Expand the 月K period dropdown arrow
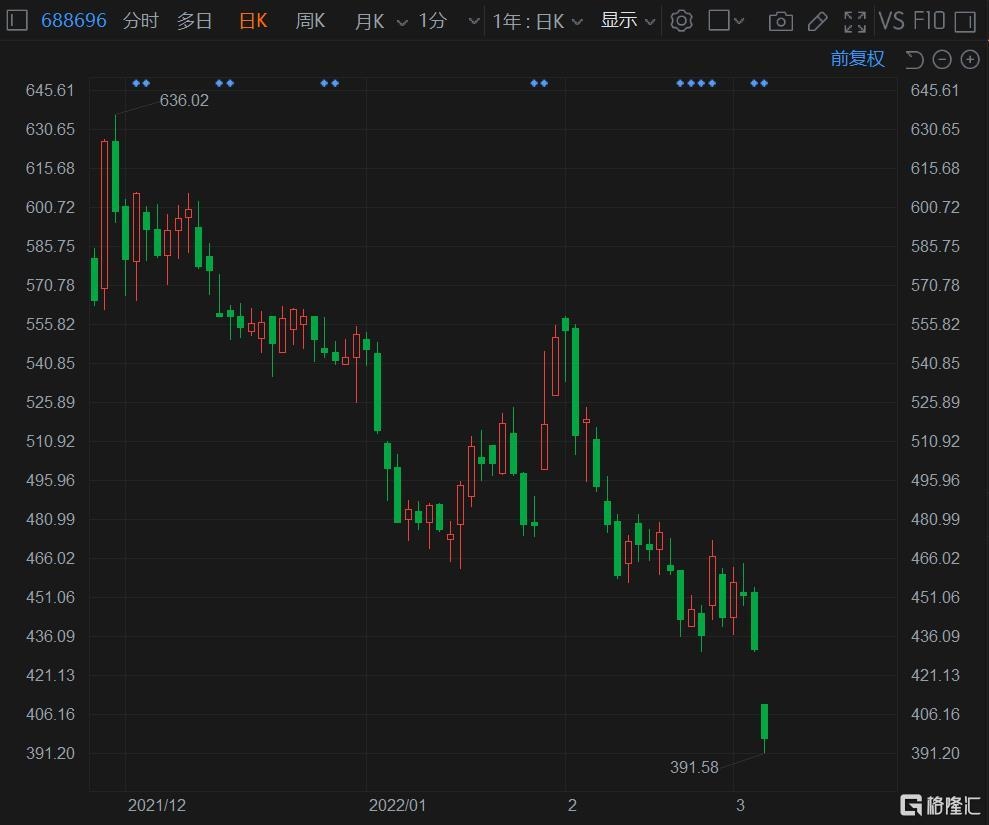 pos(402,22)
